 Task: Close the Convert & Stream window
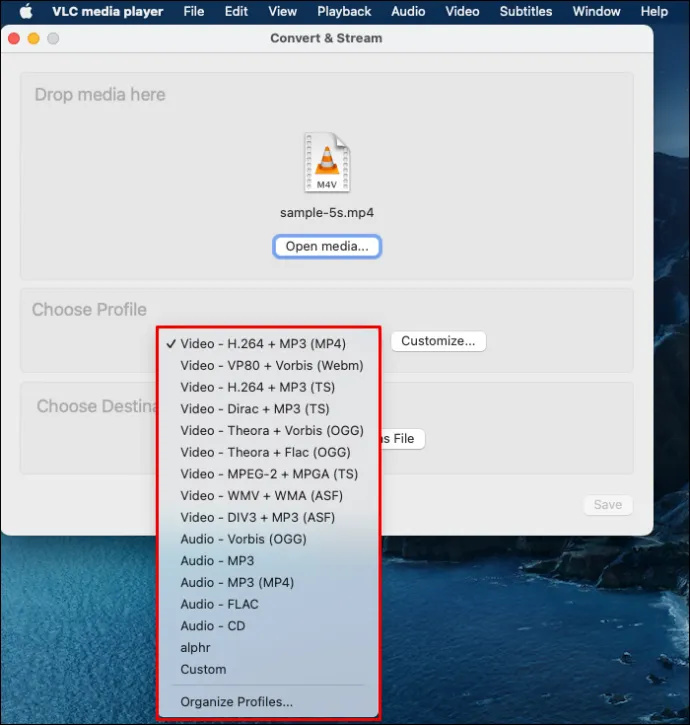pos(14,38)
